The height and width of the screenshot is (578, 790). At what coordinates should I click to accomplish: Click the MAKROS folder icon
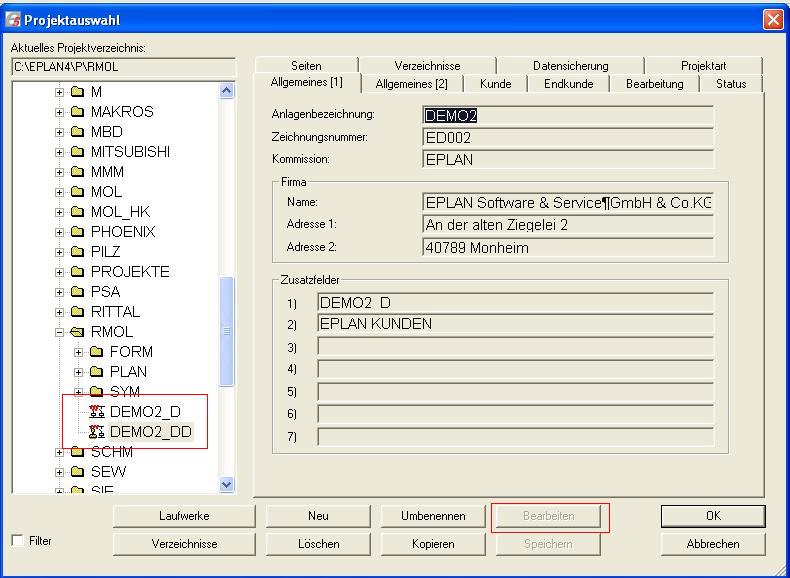point(77,112)
